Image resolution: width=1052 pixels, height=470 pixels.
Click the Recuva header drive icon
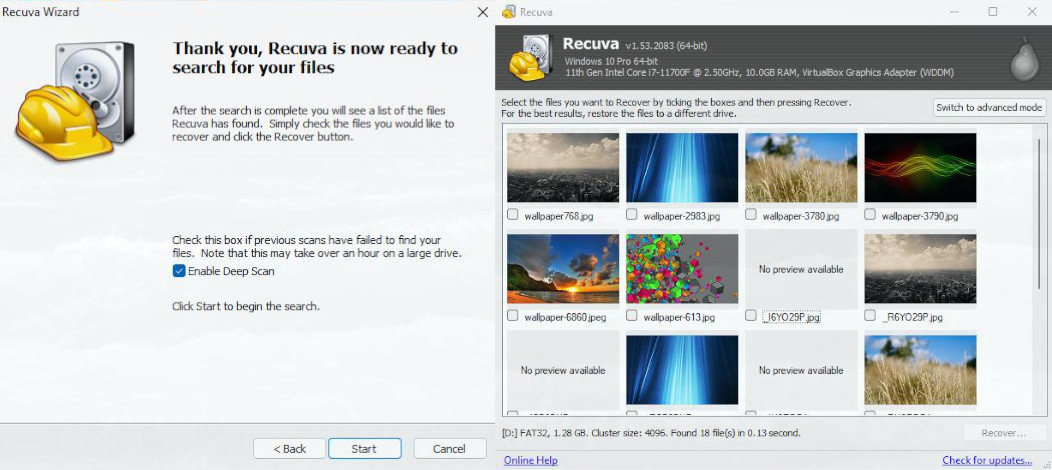[530, 57]
